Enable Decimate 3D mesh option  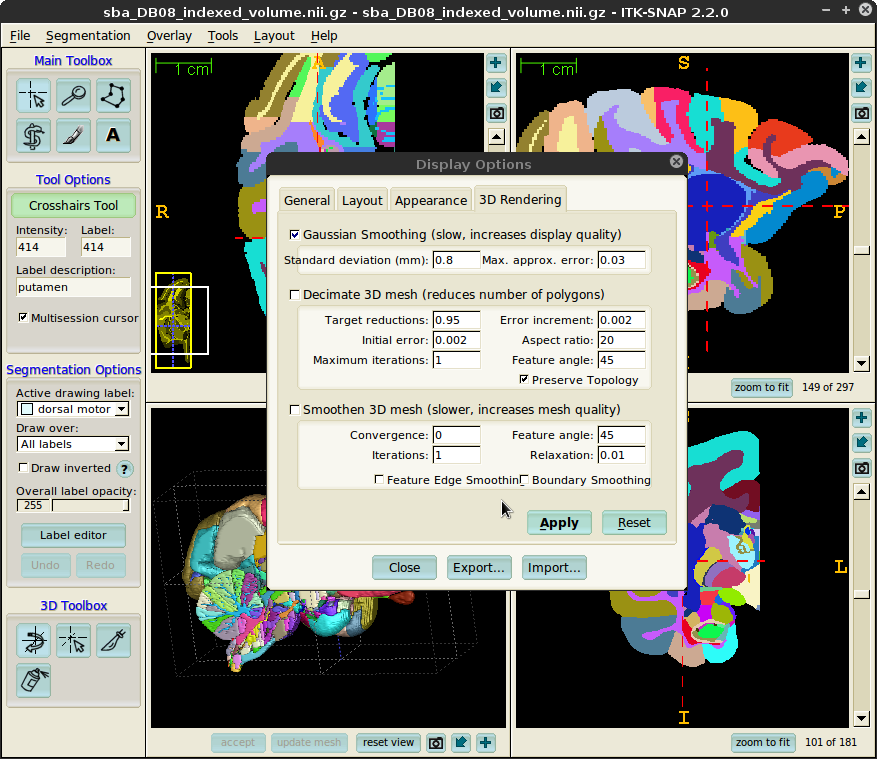pyautogui.click(x=294, y=295)
